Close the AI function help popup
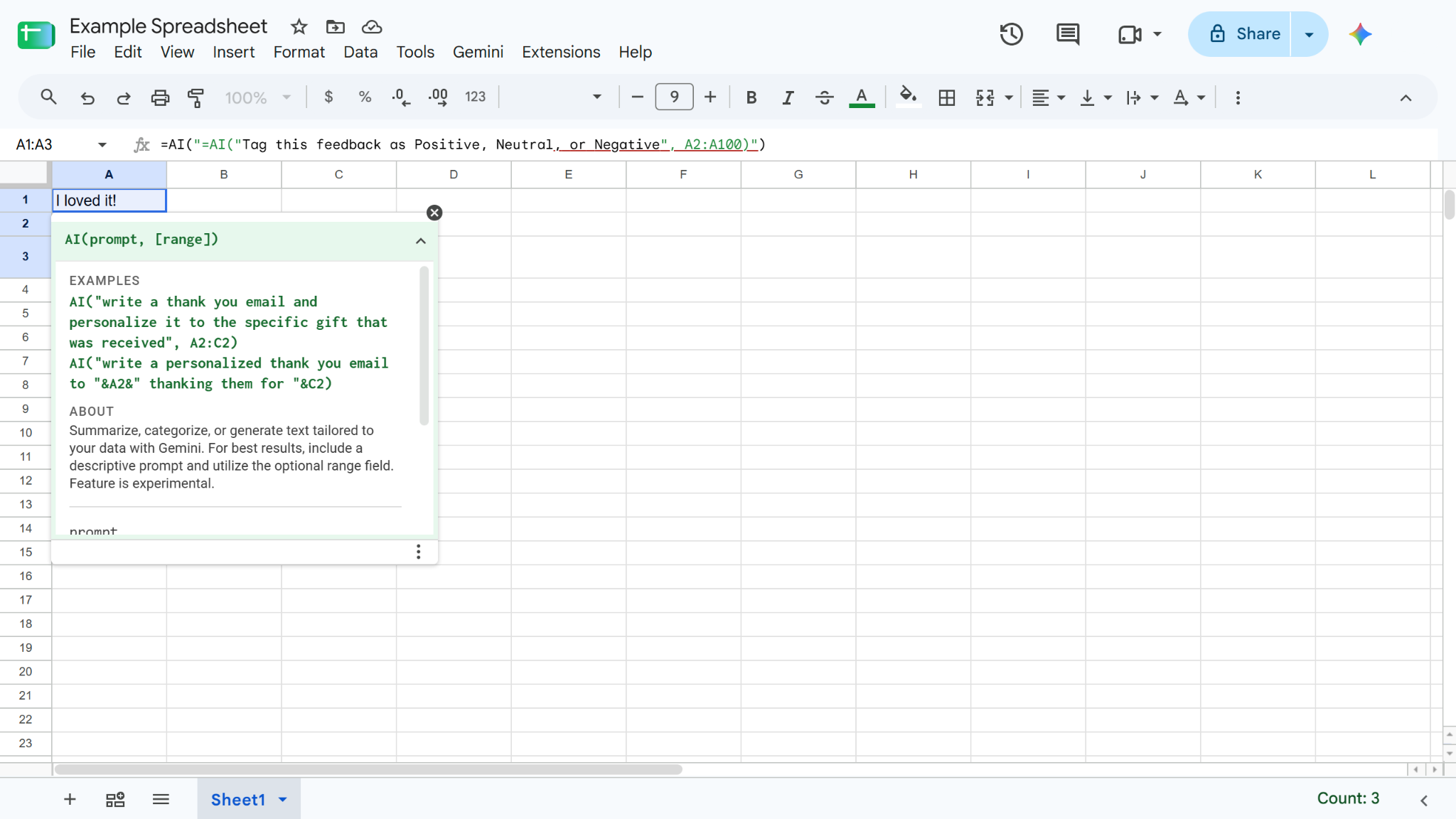 tap(434, 213)
